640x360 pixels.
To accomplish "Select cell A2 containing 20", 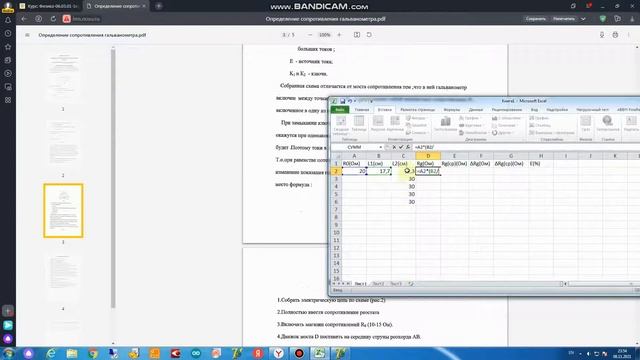I will coord(354,171).
